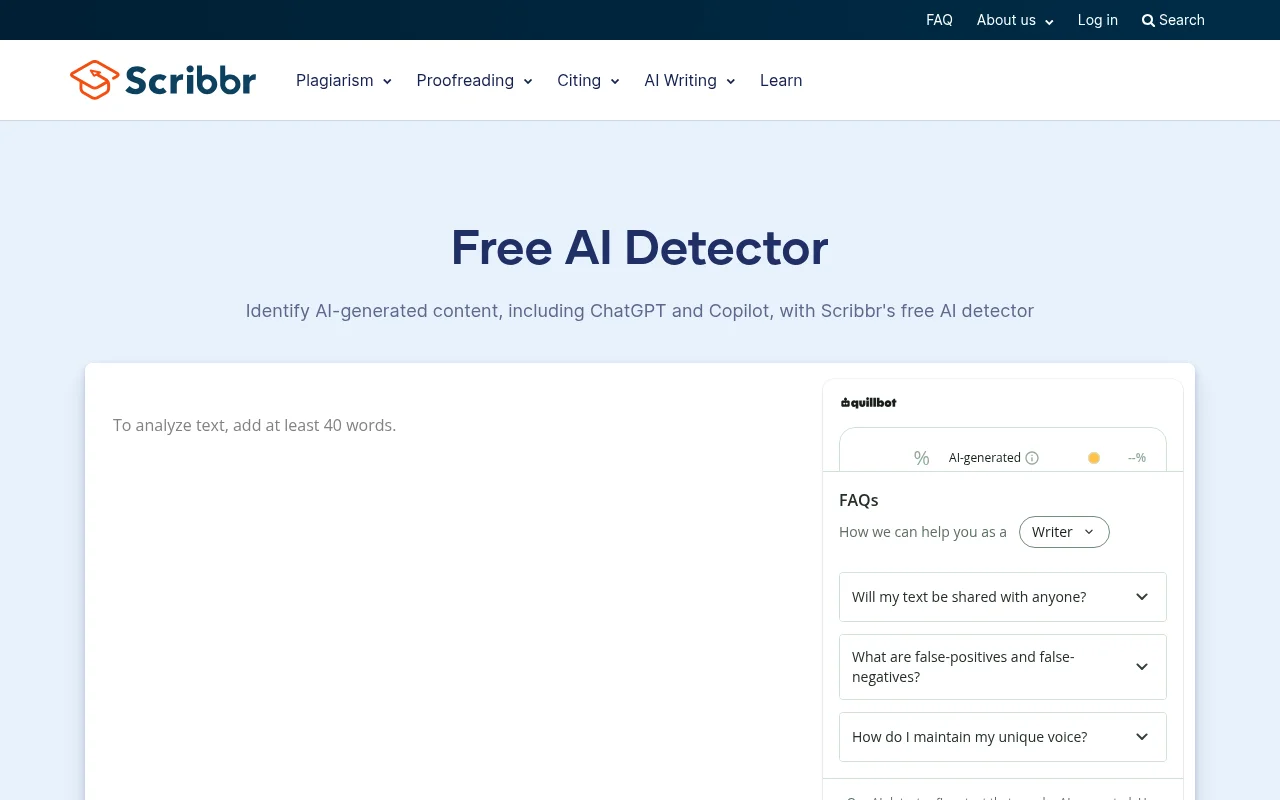Open the AI Writing dropdown menu
Screen dimensions: 1280x800
coord(690,81)
